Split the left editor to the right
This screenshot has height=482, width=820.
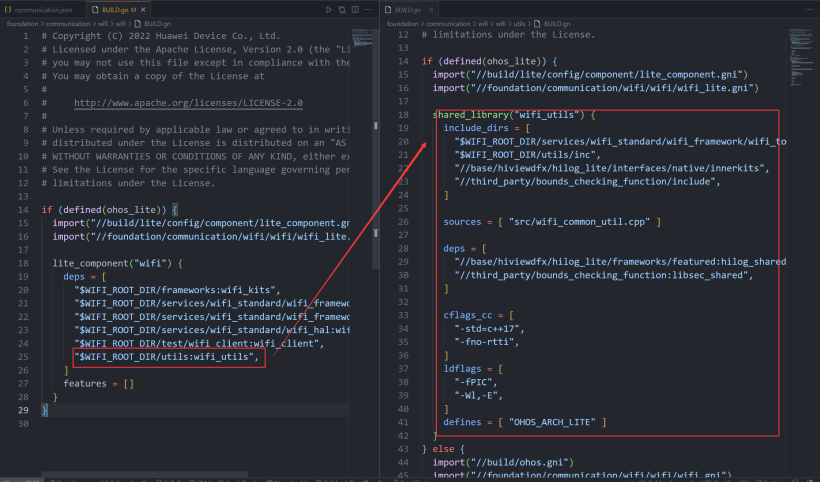(355, 9)
